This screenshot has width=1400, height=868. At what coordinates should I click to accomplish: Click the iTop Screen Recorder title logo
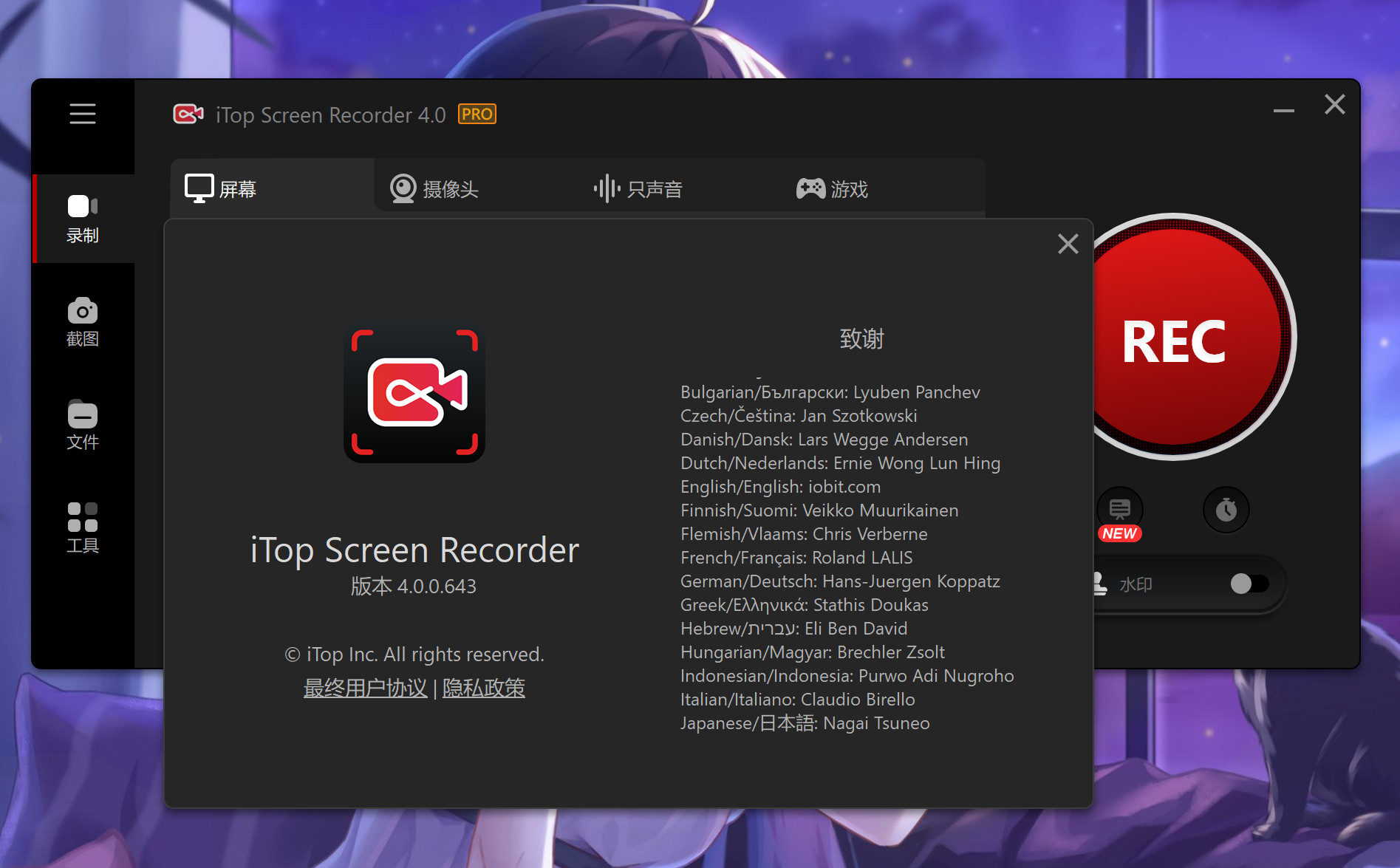point(188,114)
